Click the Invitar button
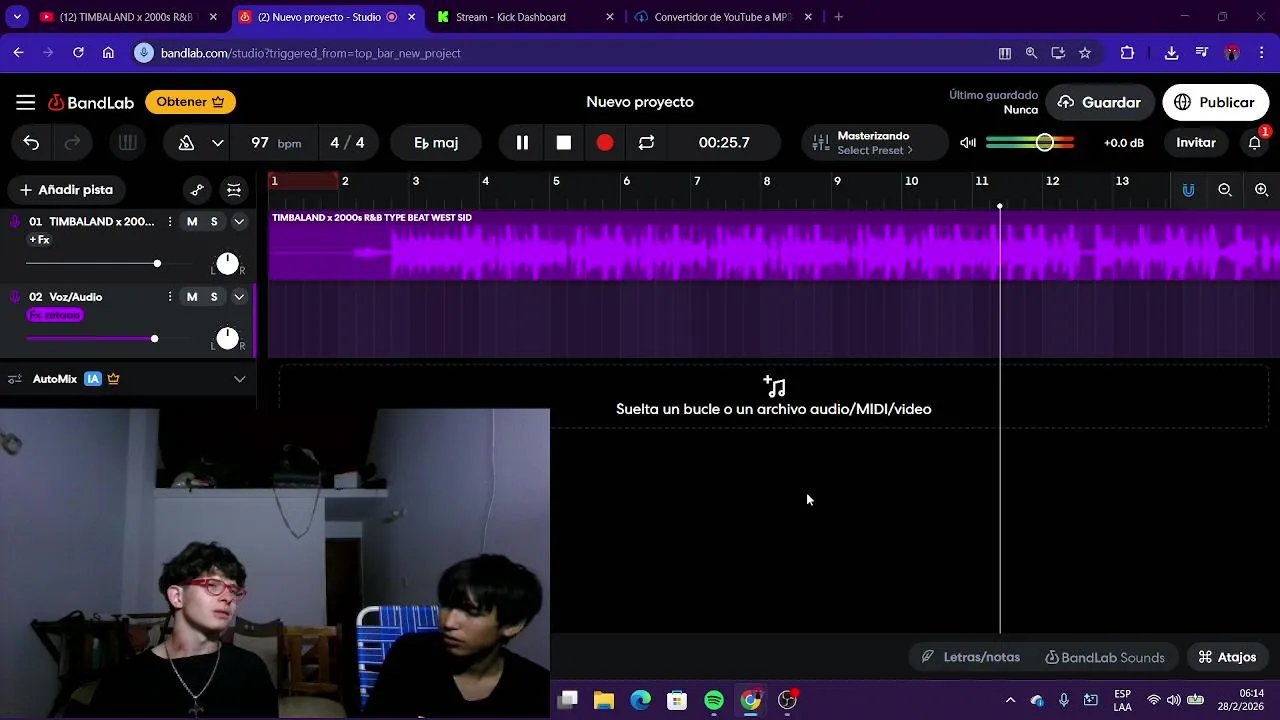1280x720 pixels. click(x=1196, y=143)
